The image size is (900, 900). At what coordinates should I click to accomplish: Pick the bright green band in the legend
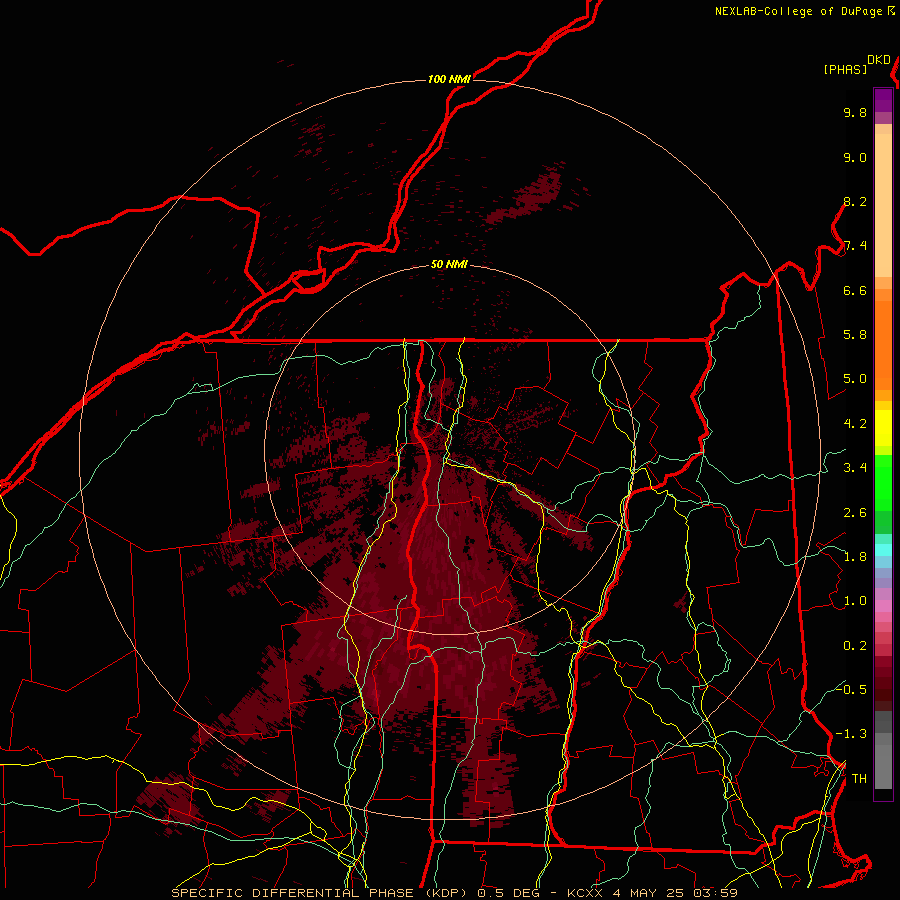tap(883, 482)
